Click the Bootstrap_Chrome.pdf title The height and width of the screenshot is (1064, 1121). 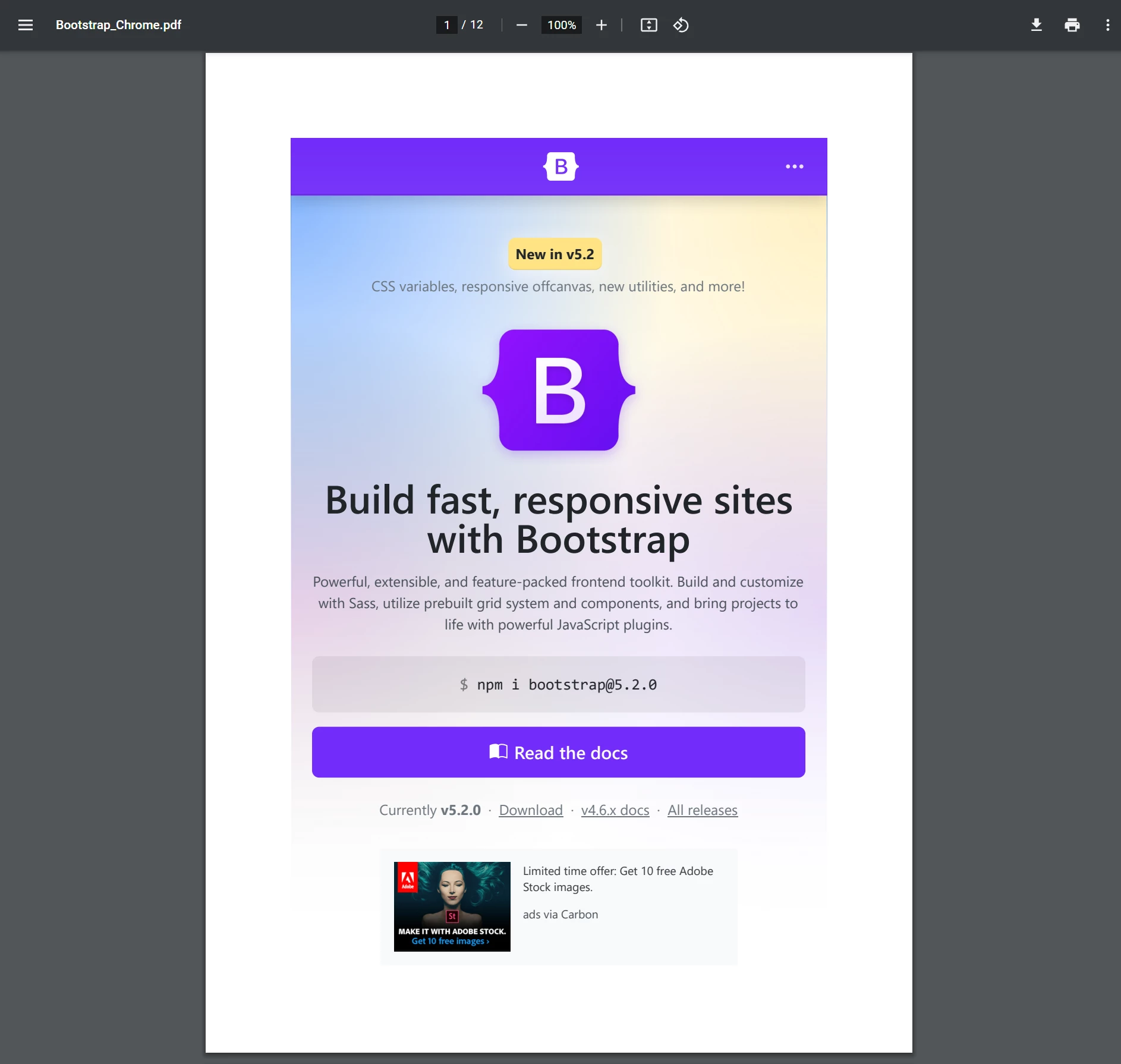click(x=118, y=25)
